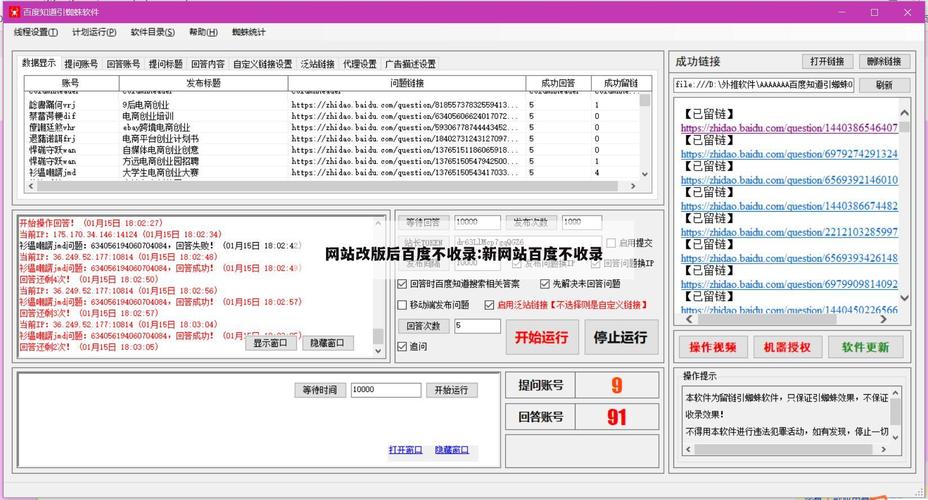The width and height of the screenshot is (928, 500).
Task: Click data table horizontal scroll-right arrow
Action: point(633,186)
